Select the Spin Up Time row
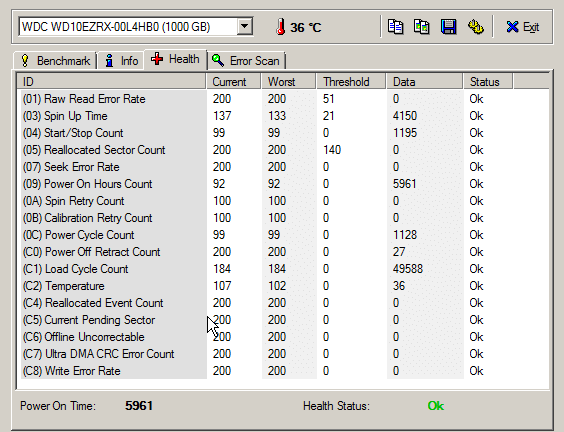 [x=284, y=116]
